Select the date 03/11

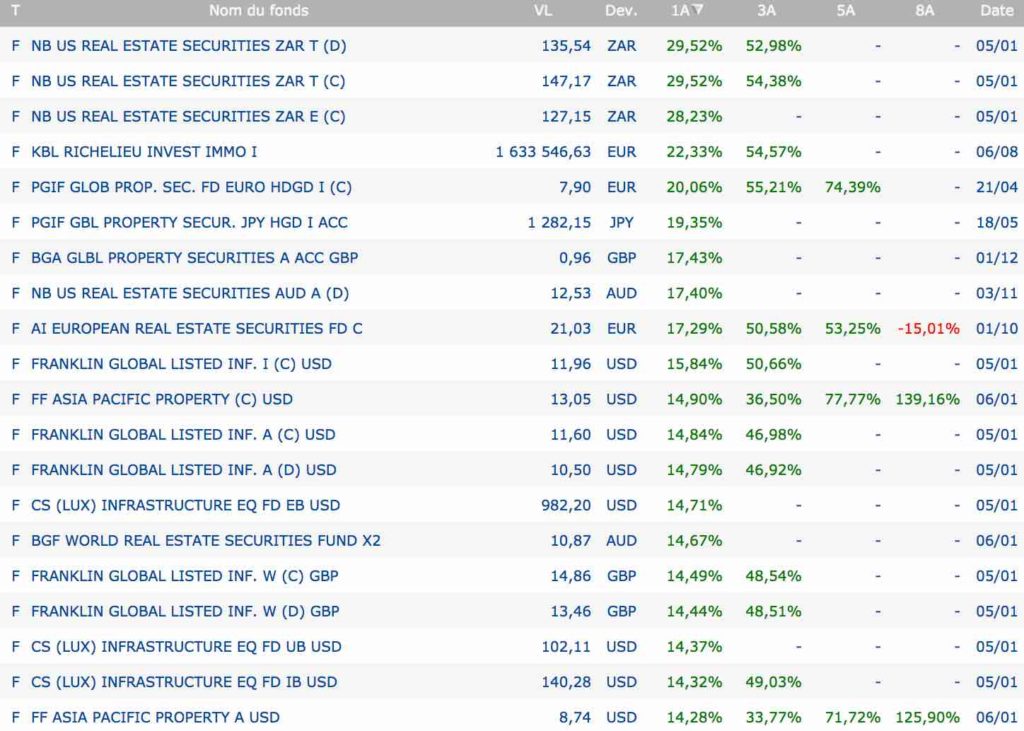click(x=997, y=293)
